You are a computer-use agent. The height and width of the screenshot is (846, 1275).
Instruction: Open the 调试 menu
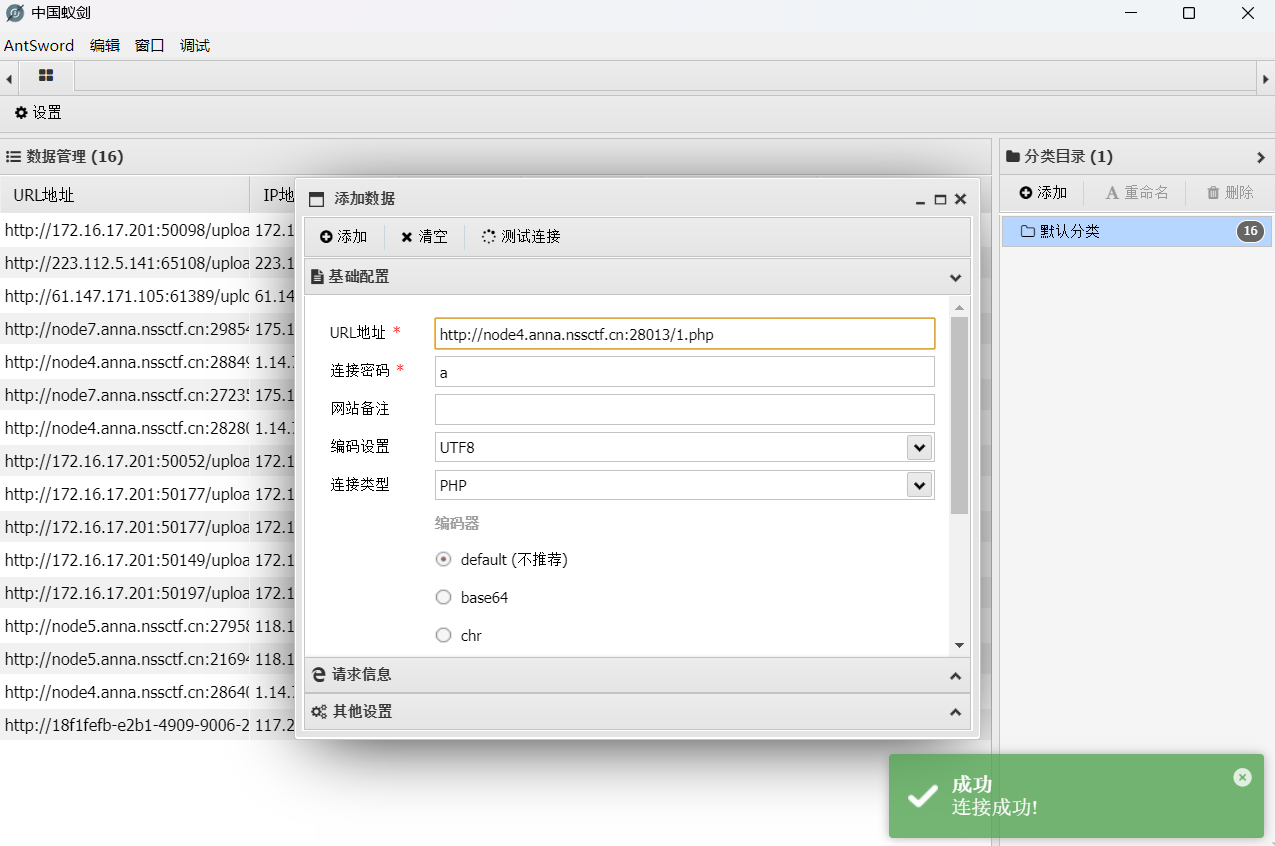(195, 45)
